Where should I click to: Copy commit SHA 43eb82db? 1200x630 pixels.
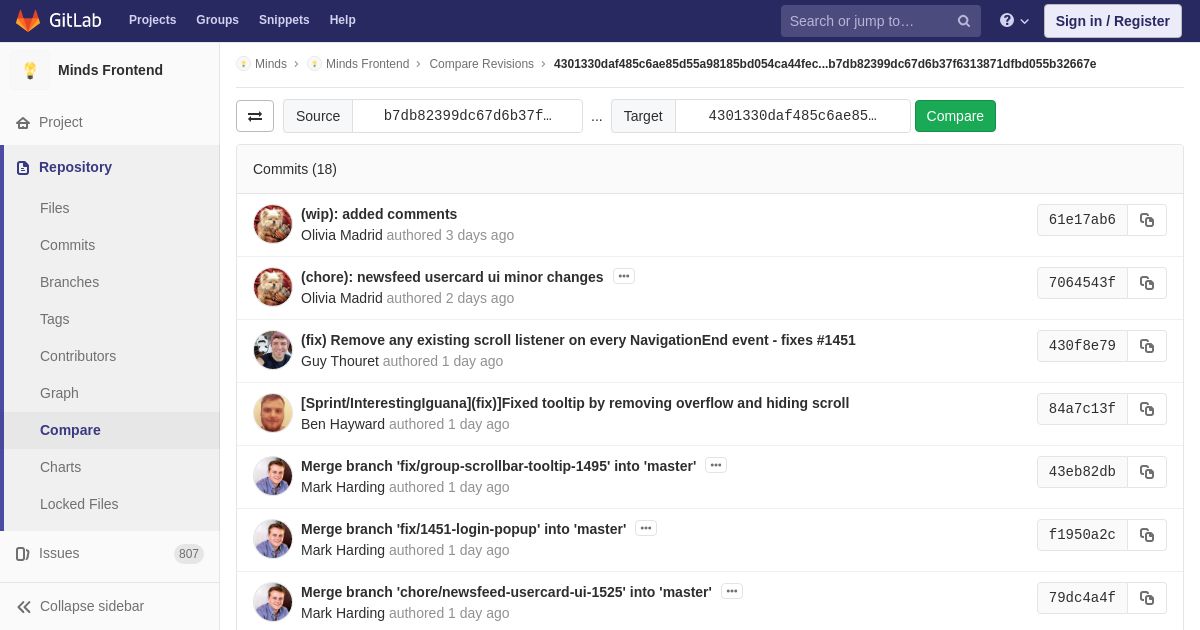1147,472
